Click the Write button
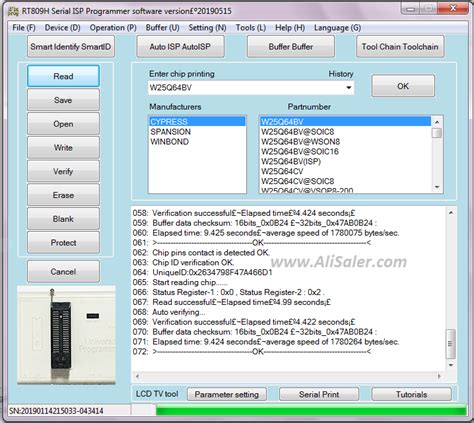This screenshot has width=474, height=423. 63,148
